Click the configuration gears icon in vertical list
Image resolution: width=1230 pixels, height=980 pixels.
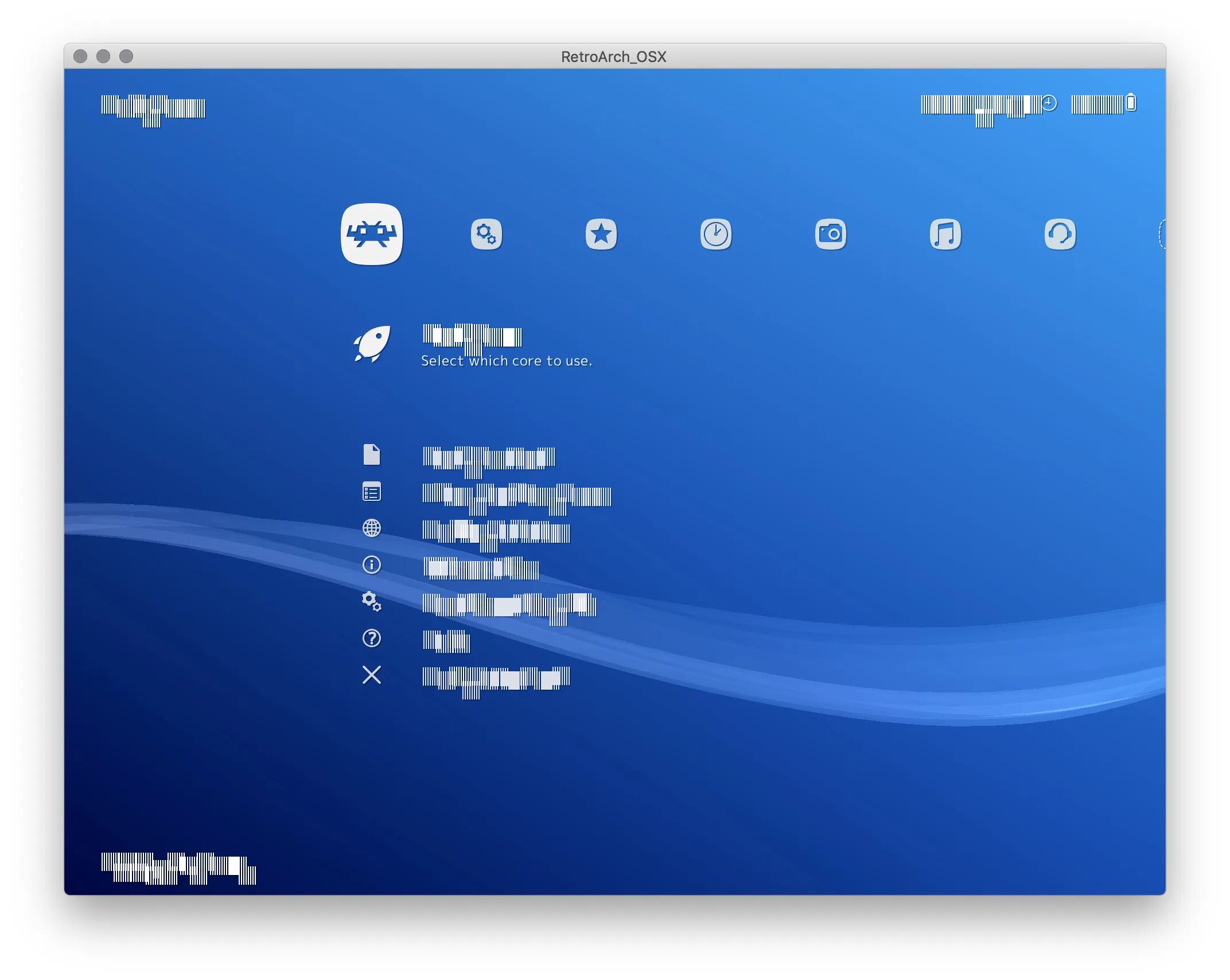[372, 601]
